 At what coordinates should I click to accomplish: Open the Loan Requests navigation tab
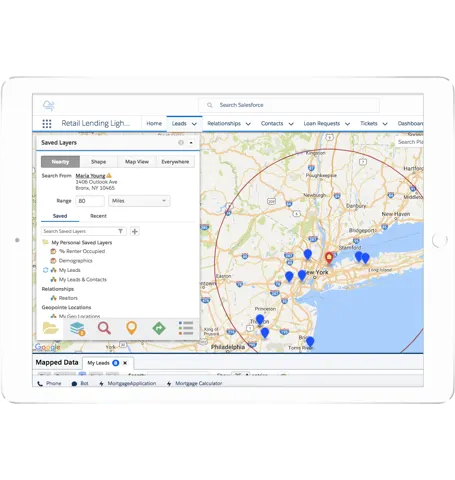[x=322, y=124]
